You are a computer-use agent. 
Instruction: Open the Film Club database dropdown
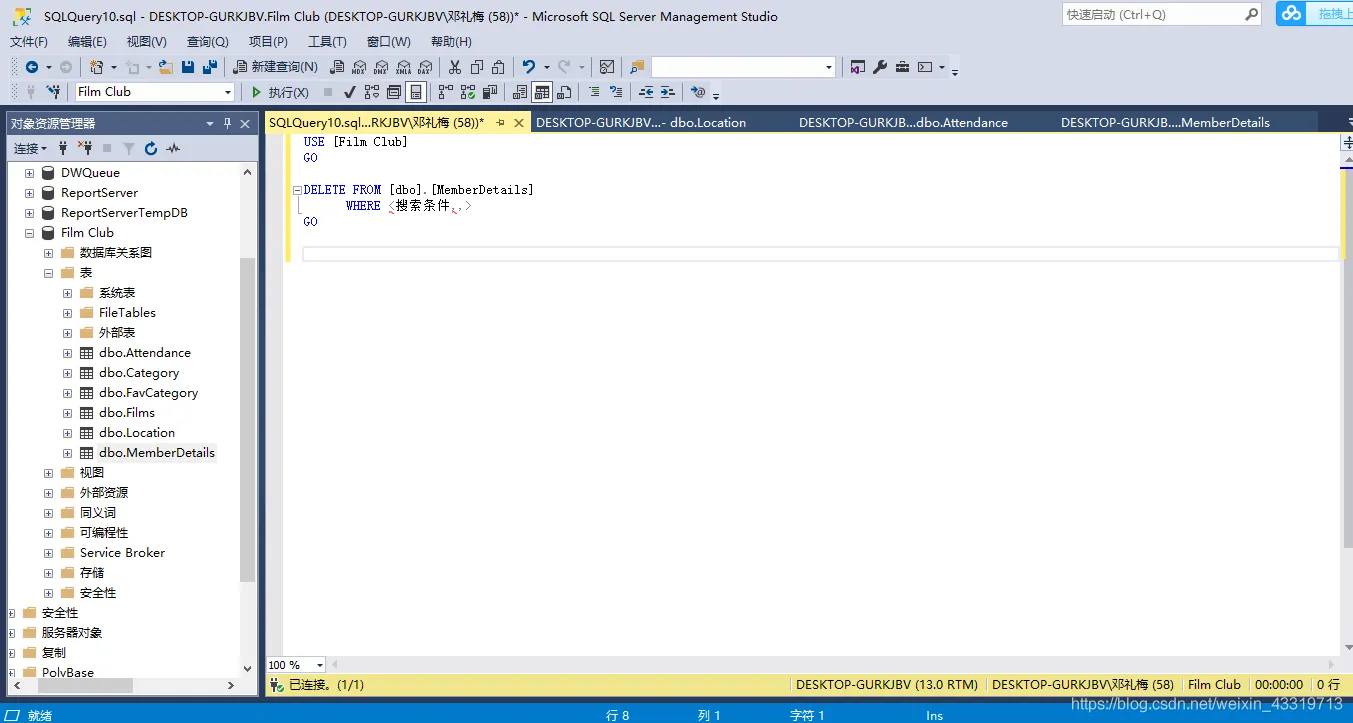pos(228,92)
